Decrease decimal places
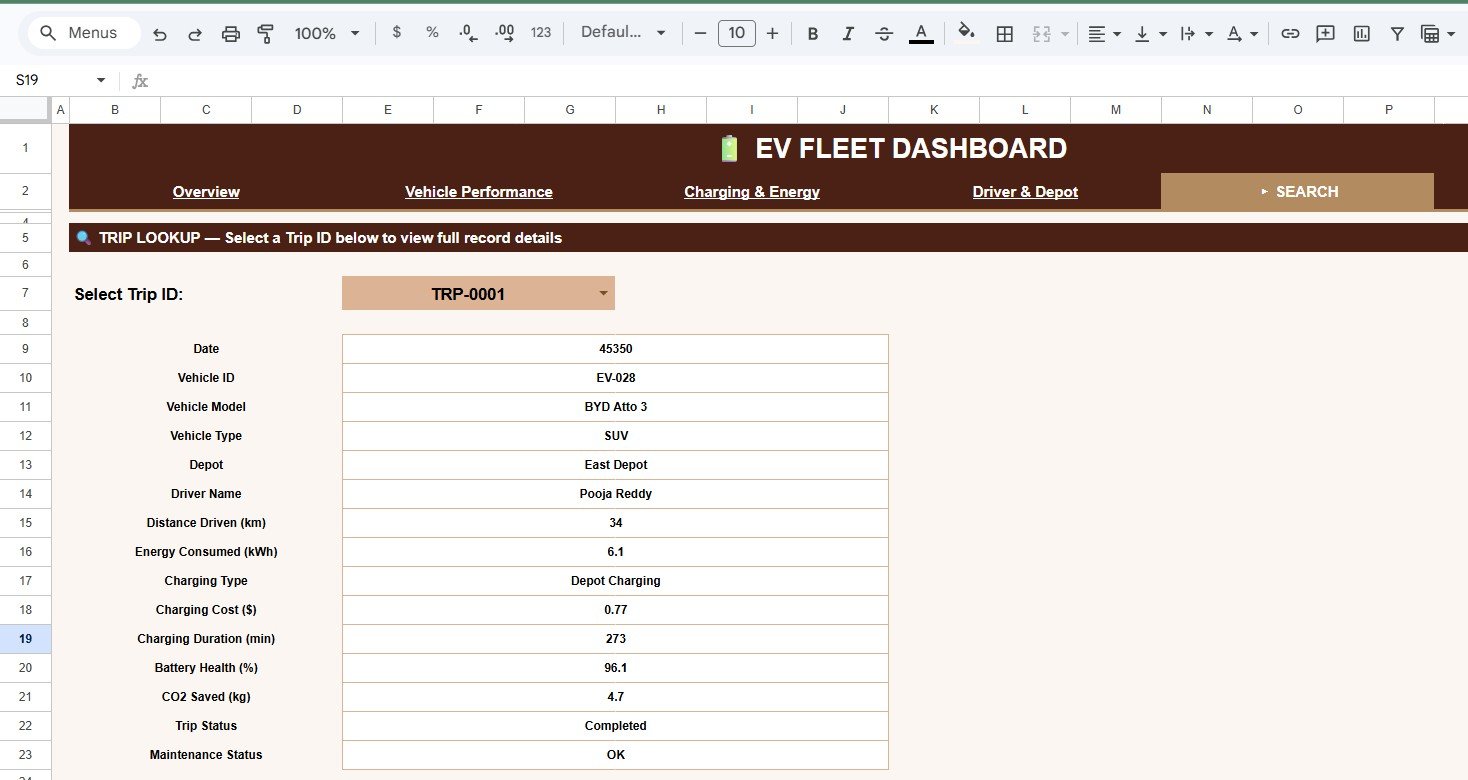The image size is (1468, 780). tap(468, 33)
